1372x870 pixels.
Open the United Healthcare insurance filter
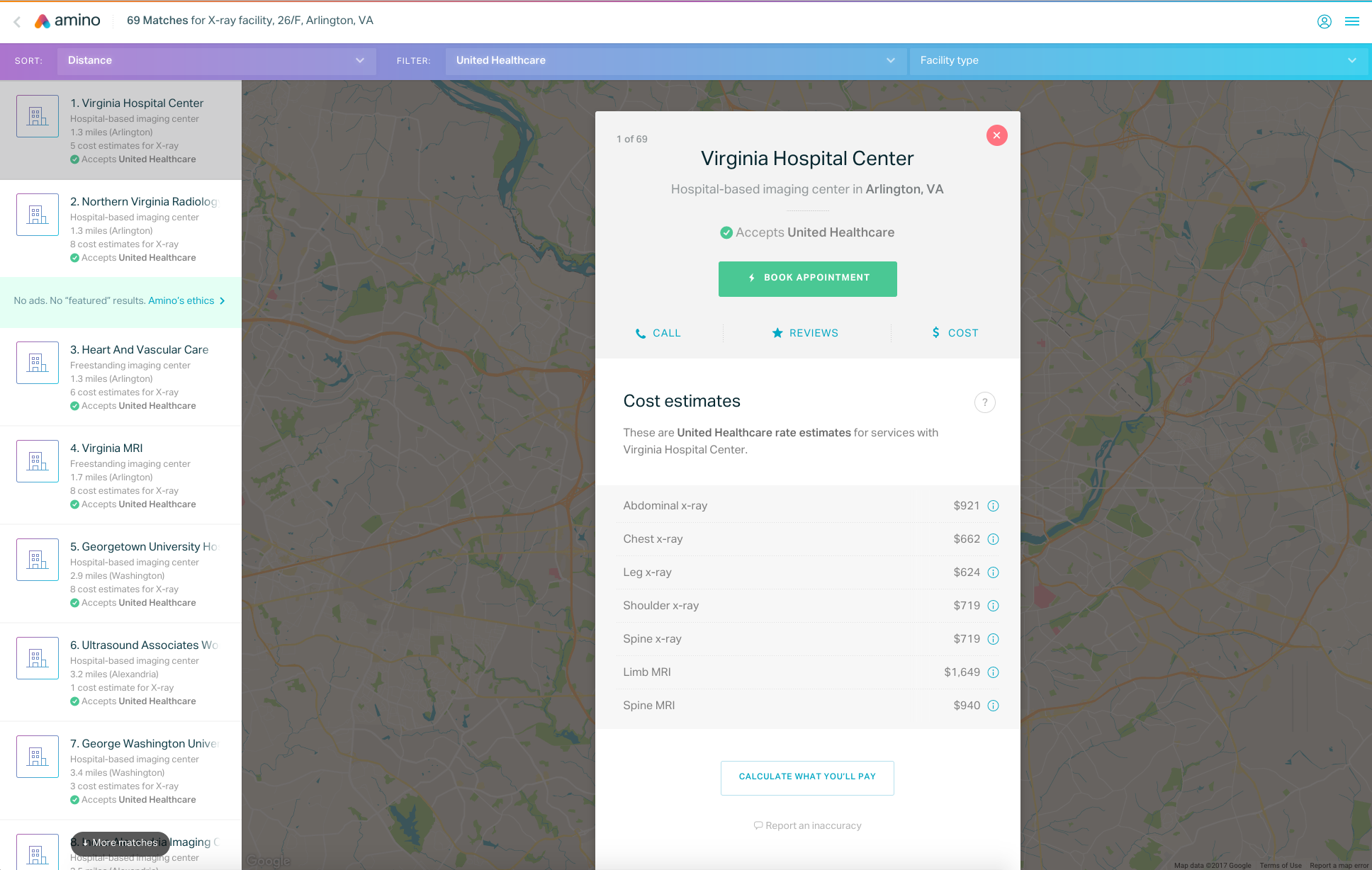675,61
